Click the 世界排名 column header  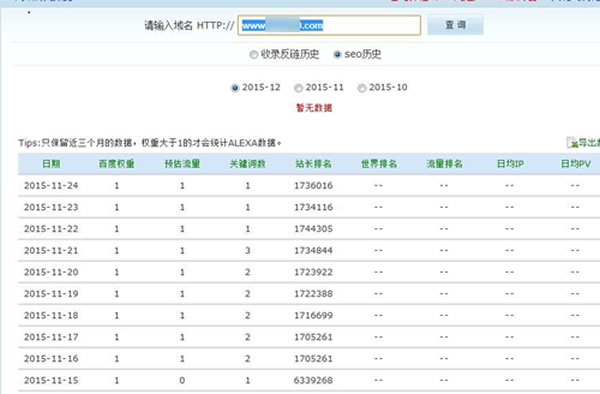point(379,164)
